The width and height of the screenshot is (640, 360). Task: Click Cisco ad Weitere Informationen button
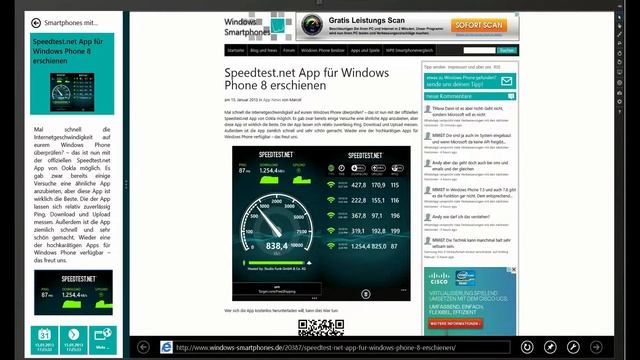tap(455, 324)
